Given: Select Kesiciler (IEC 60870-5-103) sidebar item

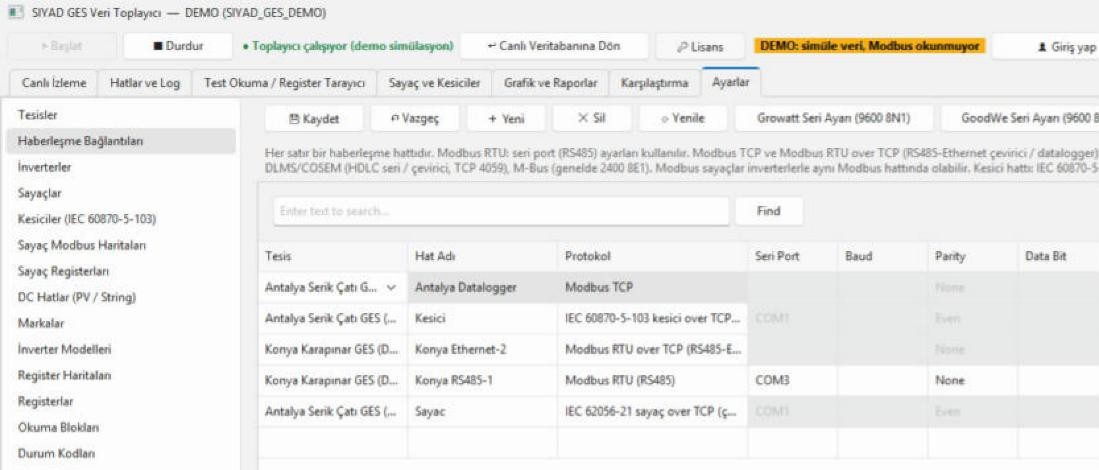Looking at the screenshot, I should 119,219.
